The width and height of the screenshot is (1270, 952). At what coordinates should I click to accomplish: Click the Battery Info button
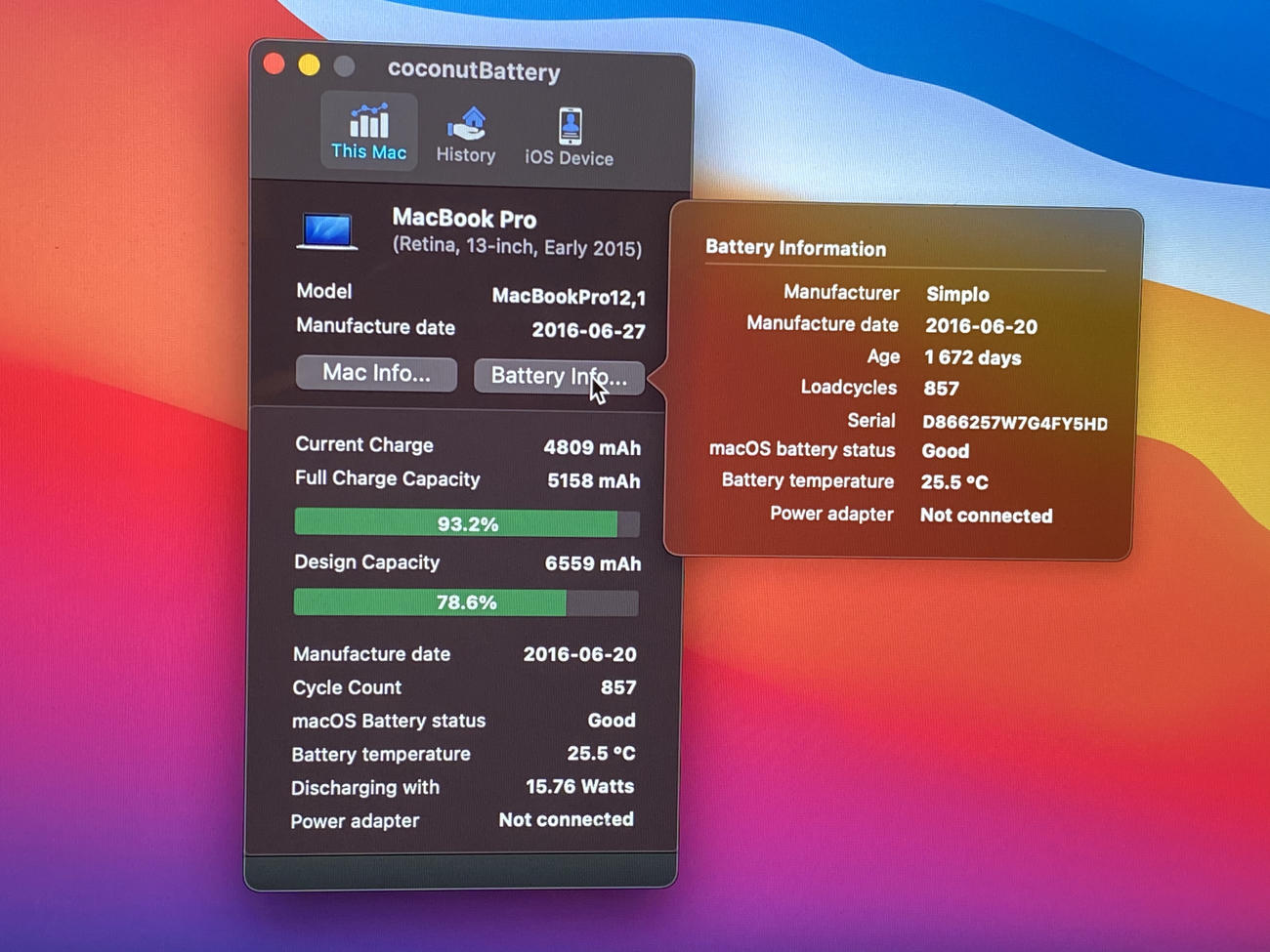(x=559, y=376)
